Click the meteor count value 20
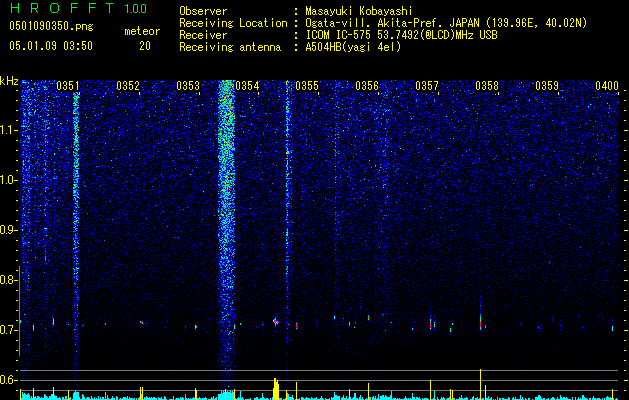 tap(145, 46)
